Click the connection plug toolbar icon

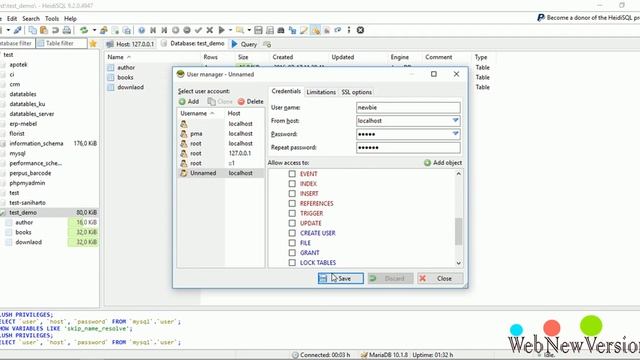17,30
